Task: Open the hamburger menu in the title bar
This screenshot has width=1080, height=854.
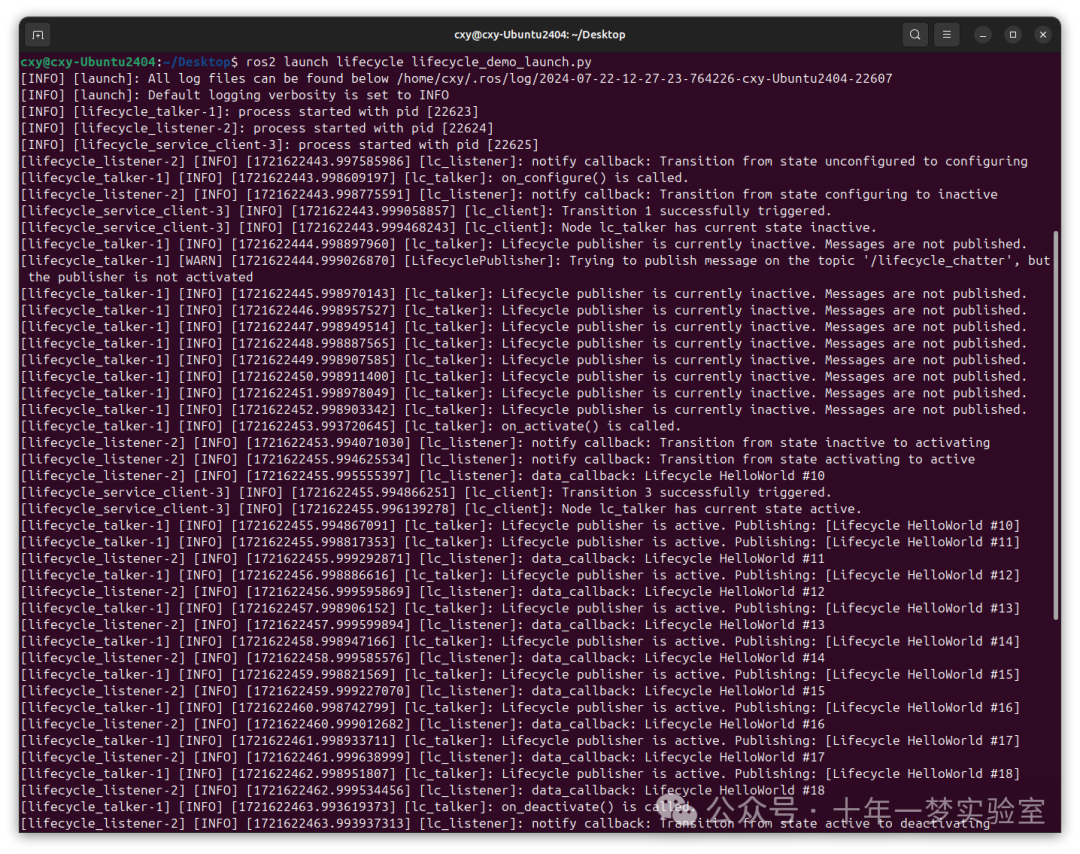Action: pos(946,34)
